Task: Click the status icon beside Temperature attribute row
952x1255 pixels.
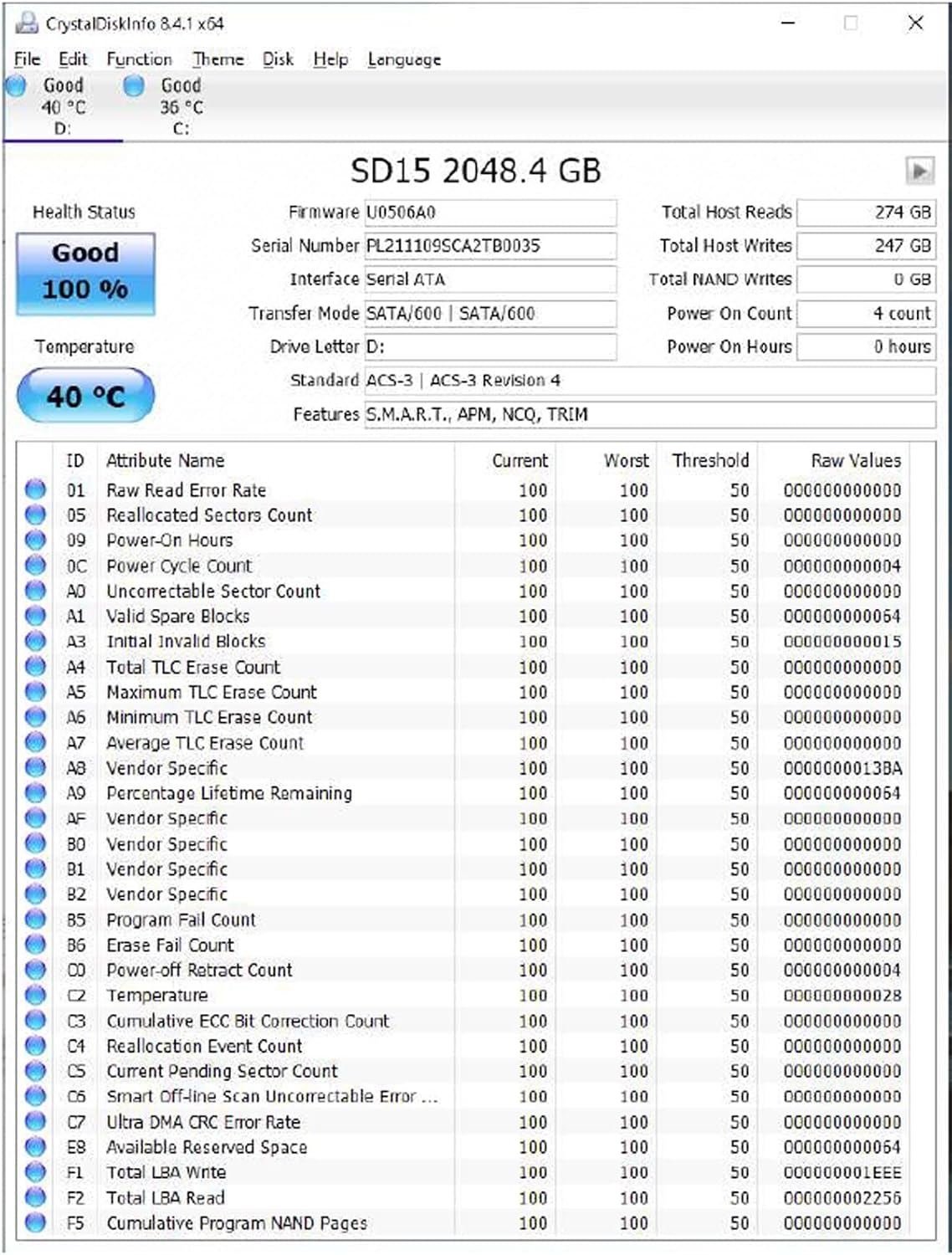Action: (x=35, y=995)
